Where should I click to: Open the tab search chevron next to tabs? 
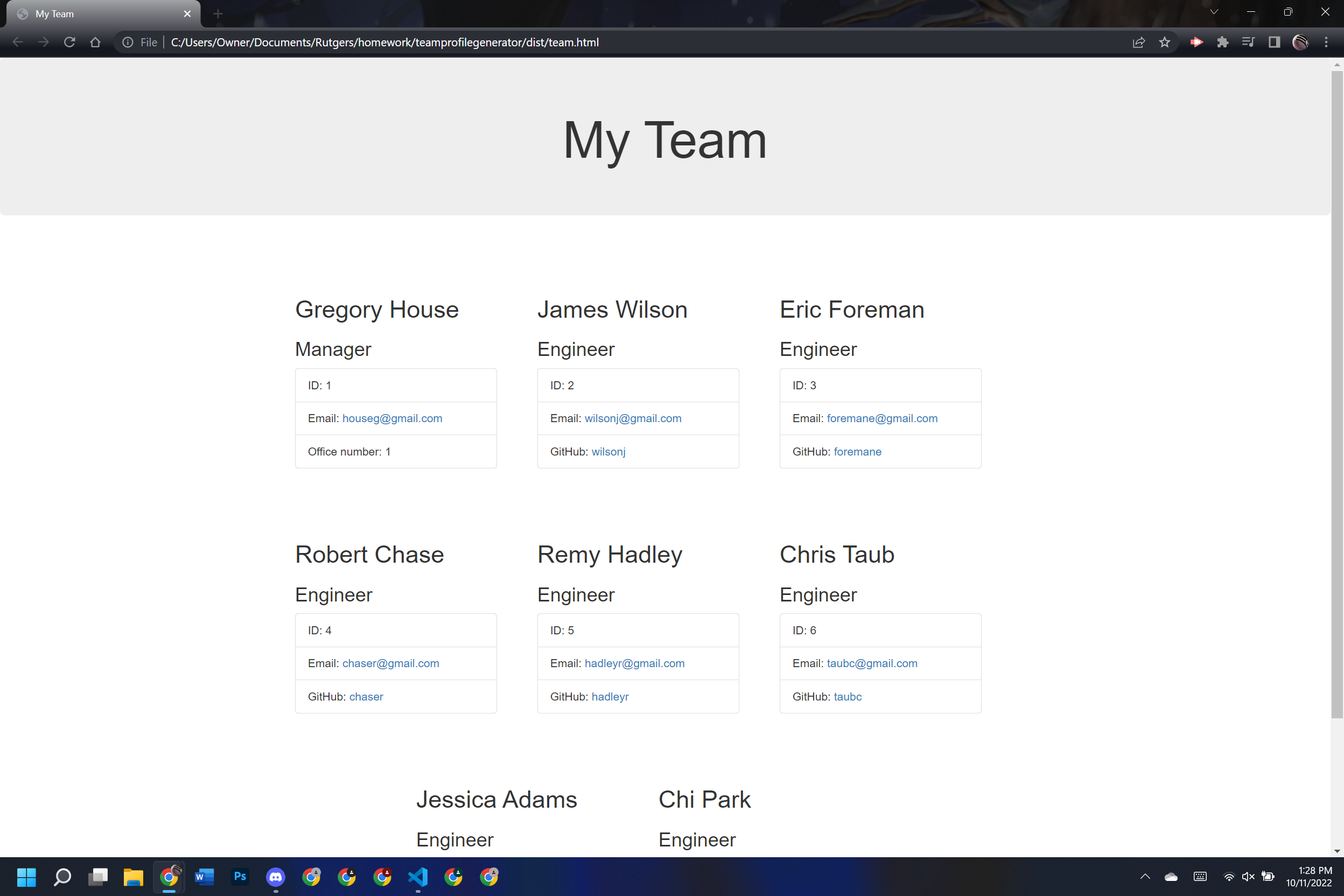(x=1214, y=11)
